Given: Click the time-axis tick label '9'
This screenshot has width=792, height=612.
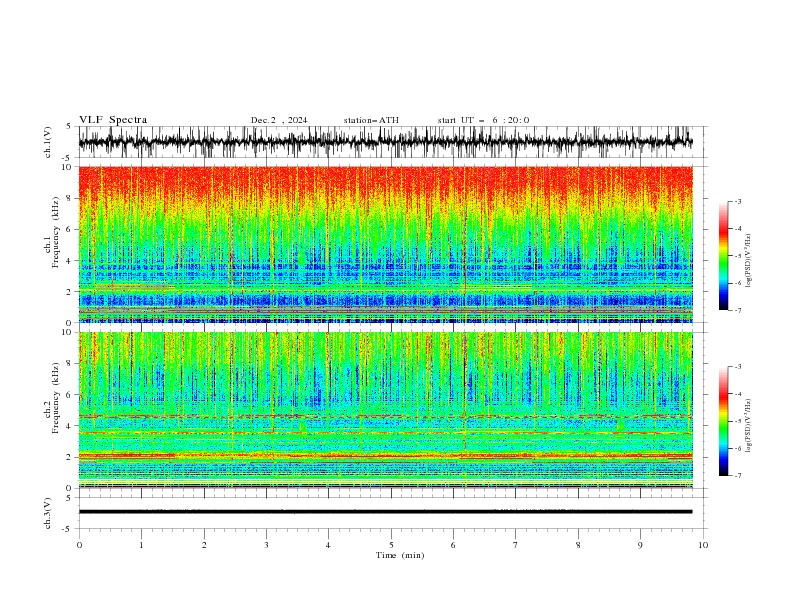Looking at the screenshot, I should tap(640, 545).
